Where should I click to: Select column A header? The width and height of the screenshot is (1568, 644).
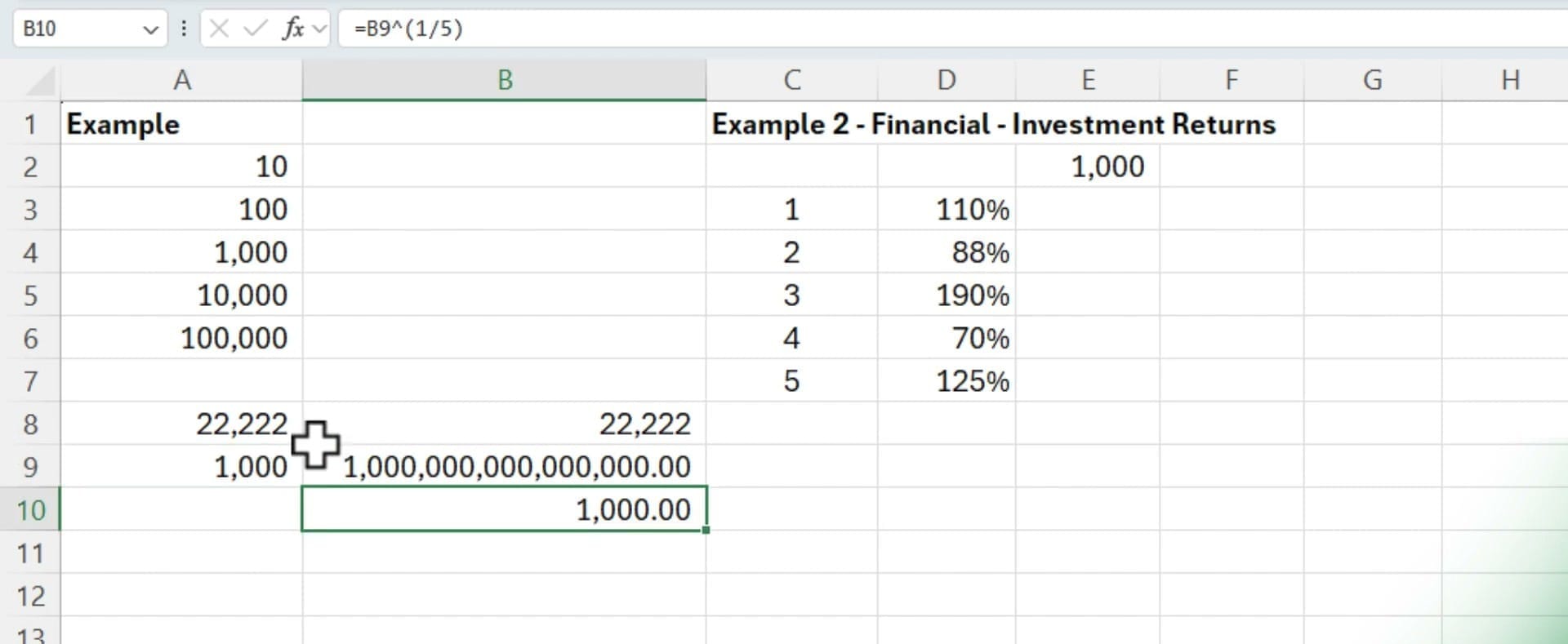[181, 80]
